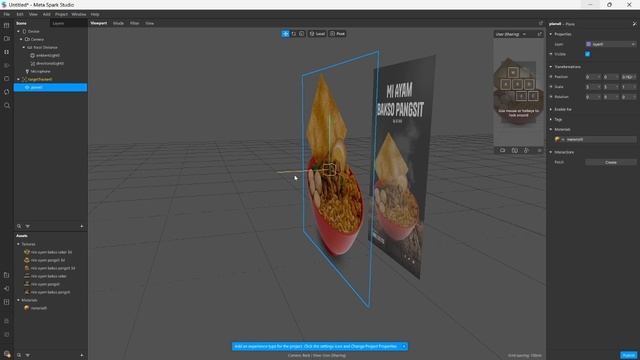
Task: Click the Create patch button
Action: (x=611, y=162)
